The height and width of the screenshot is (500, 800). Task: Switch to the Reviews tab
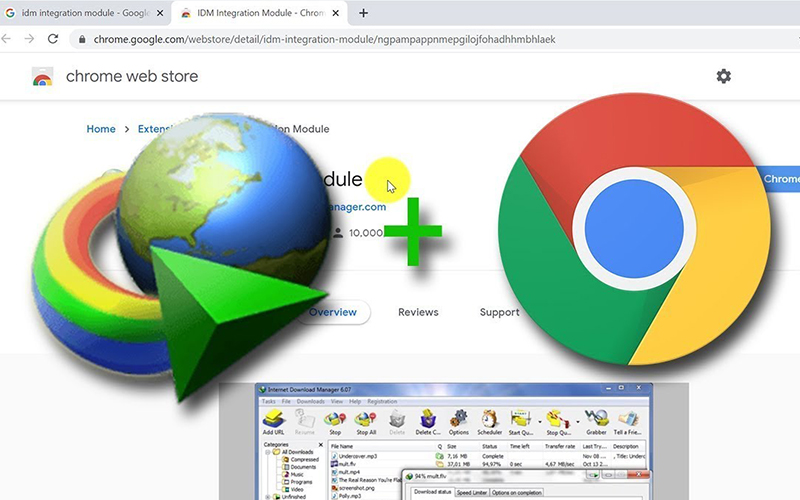click(418, 312)
